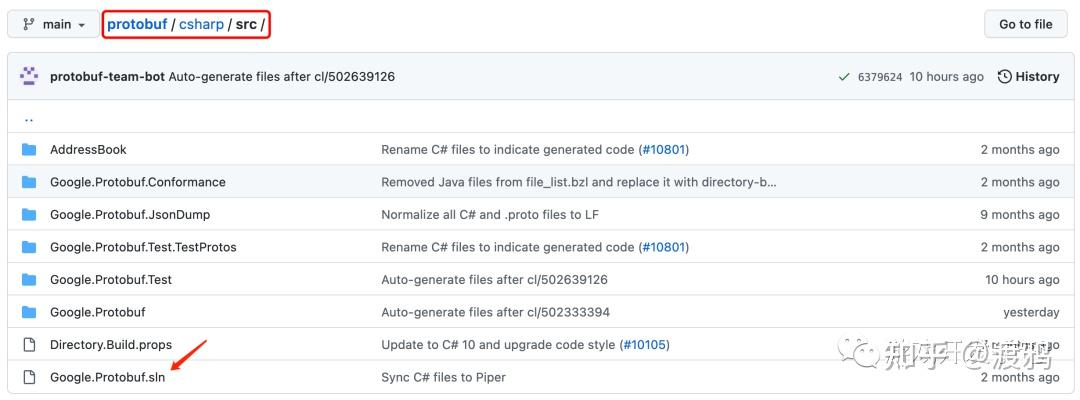This screenshot has width=1080, height=400.
Task: Open the Google.Protobuf.Conformance folder
Action: click(x=137, y=182)
